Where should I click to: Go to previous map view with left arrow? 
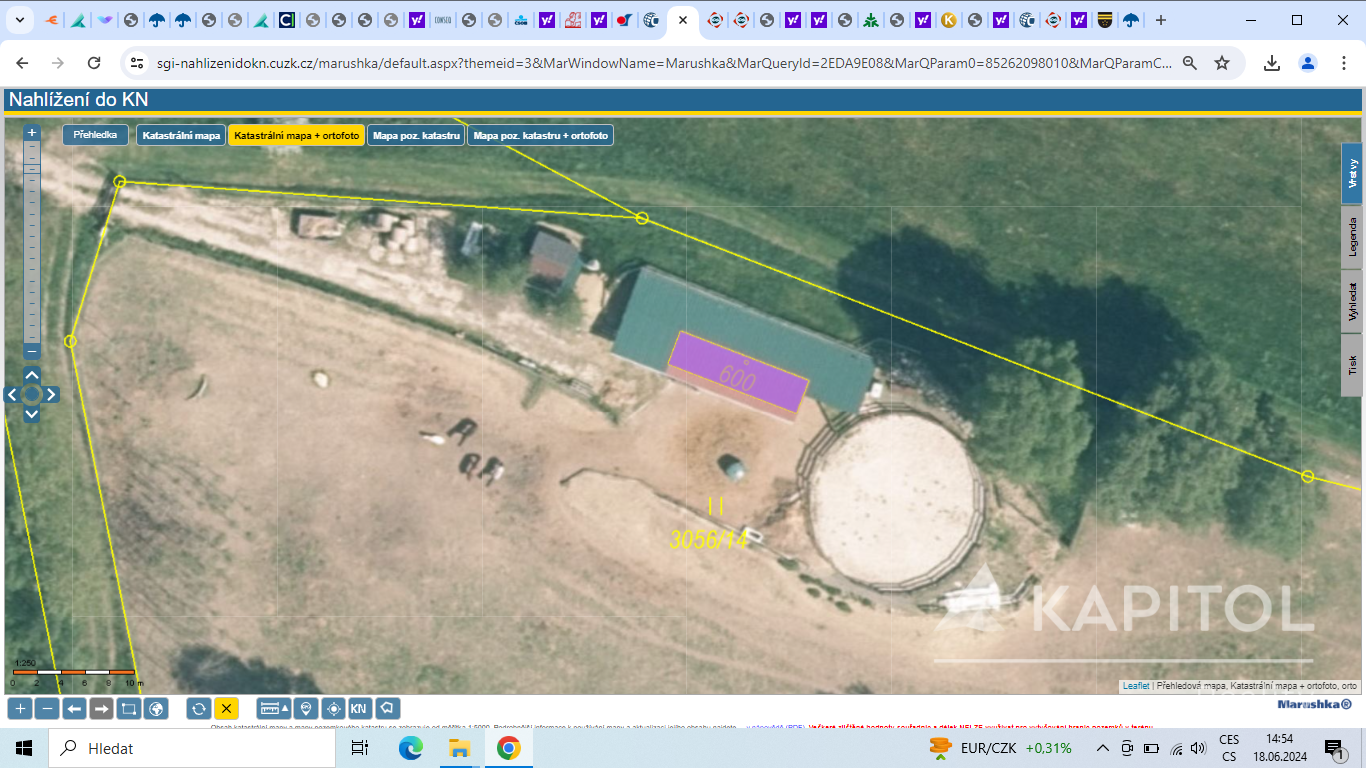pyautogui.click(x=74, y=709)
